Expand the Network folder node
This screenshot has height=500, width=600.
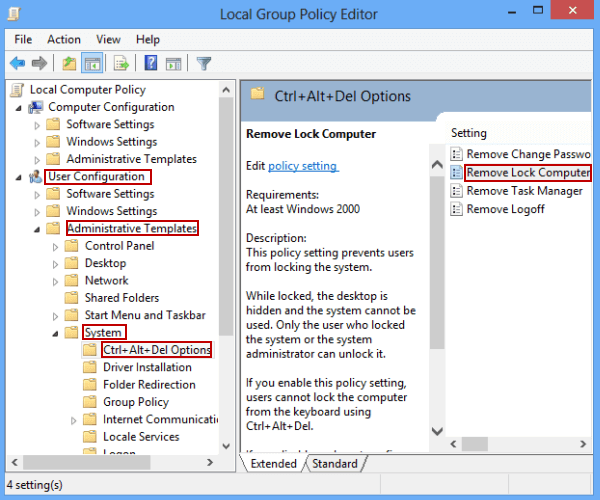coord(55,282)
